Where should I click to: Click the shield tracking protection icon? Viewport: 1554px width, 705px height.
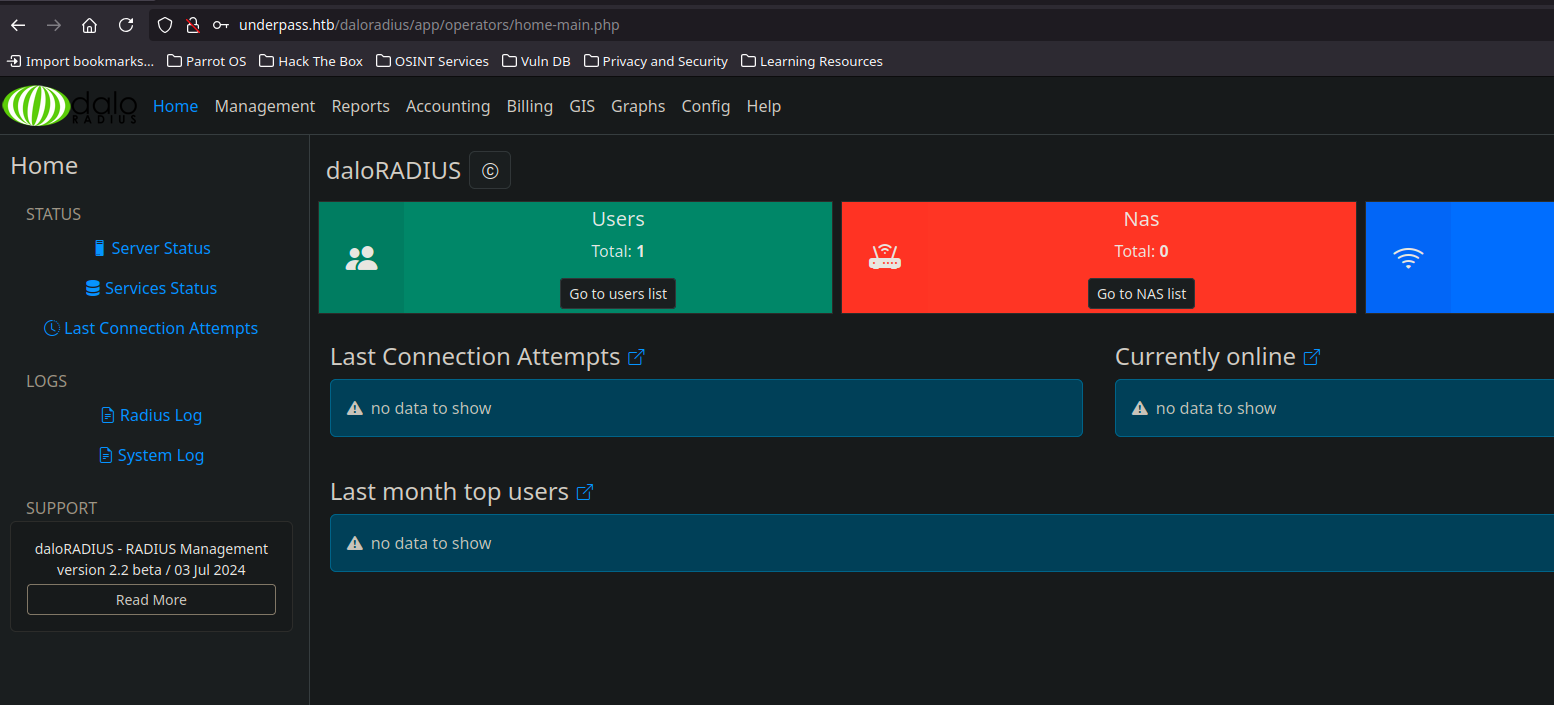[x=166, y=25]
